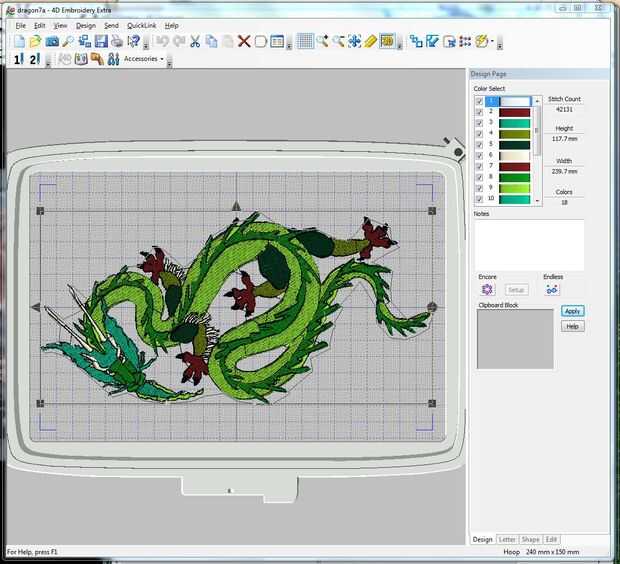Open the Accessories dropdown
The height and width of the screenshot is (564, 620).
[144, 59]
